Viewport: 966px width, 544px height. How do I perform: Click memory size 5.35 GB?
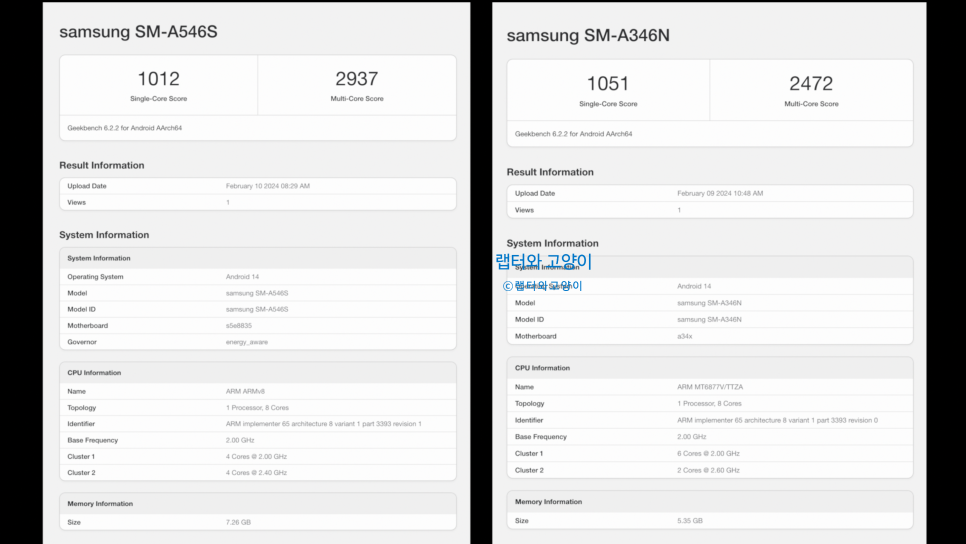(689, 521)
